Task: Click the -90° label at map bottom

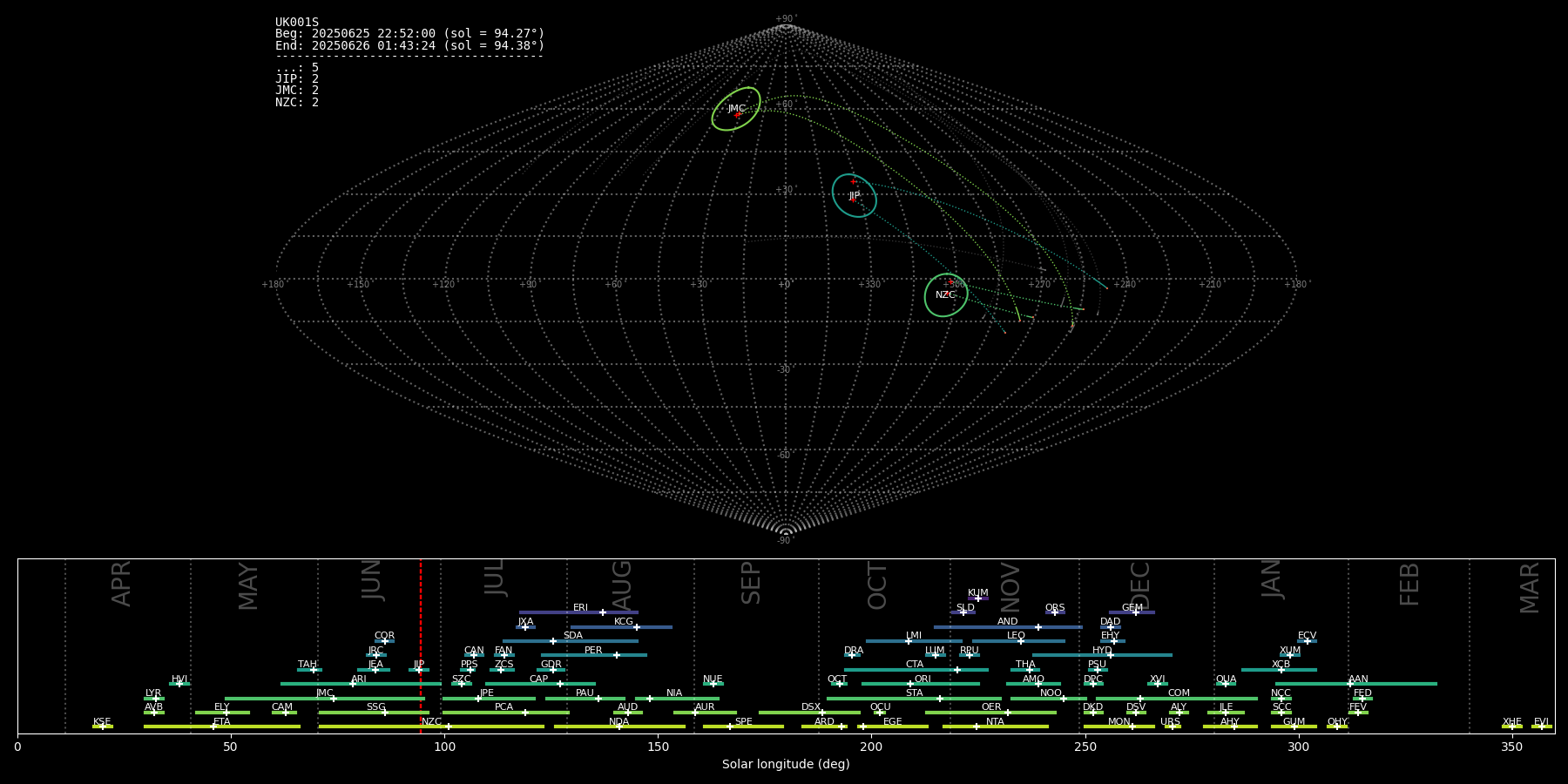Action: [786, 540]
